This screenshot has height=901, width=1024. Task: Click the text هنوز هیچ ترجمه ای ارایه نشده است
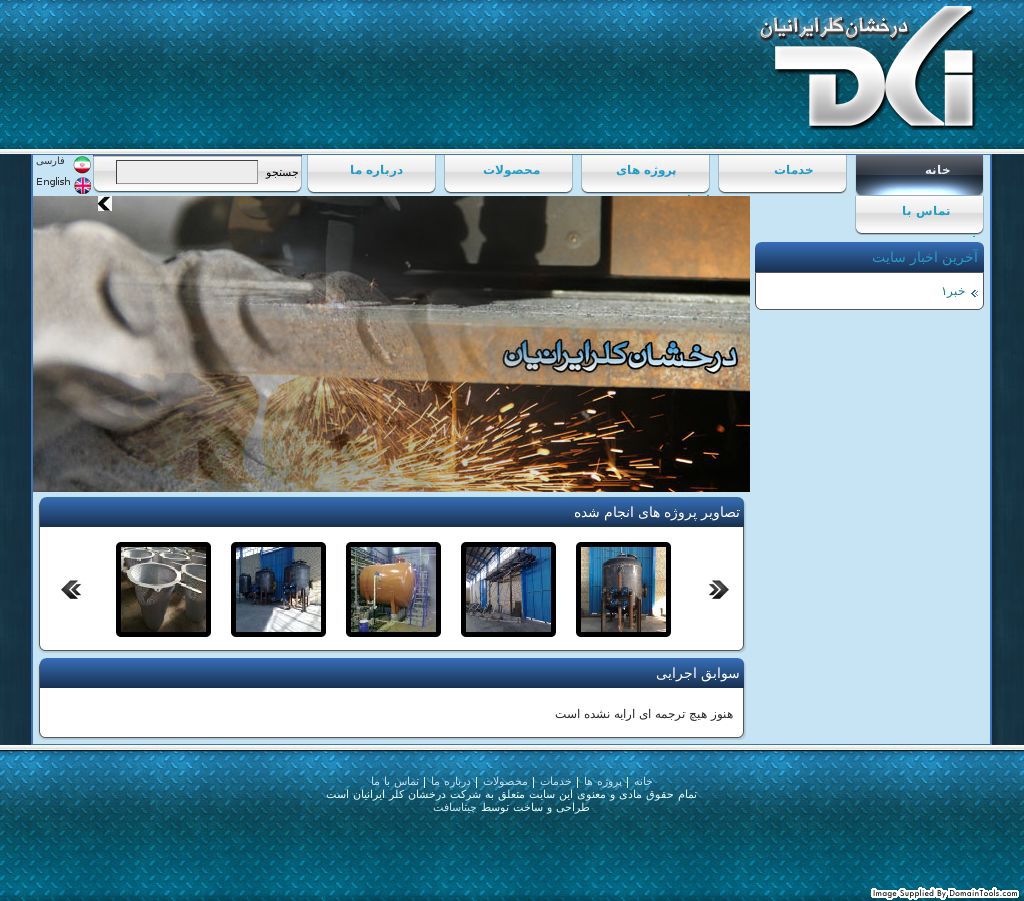point(644,714)
